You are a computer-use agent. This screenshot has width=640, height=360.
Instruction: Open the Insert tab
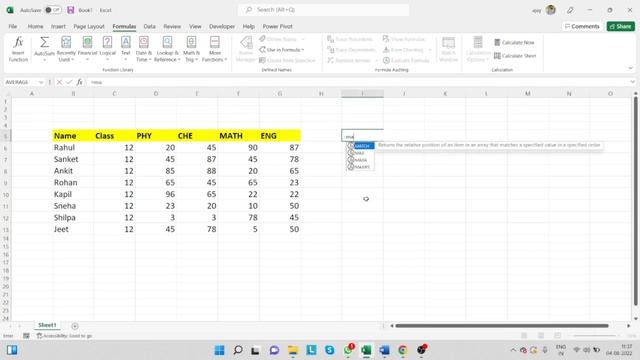click(x=58, y=27)
